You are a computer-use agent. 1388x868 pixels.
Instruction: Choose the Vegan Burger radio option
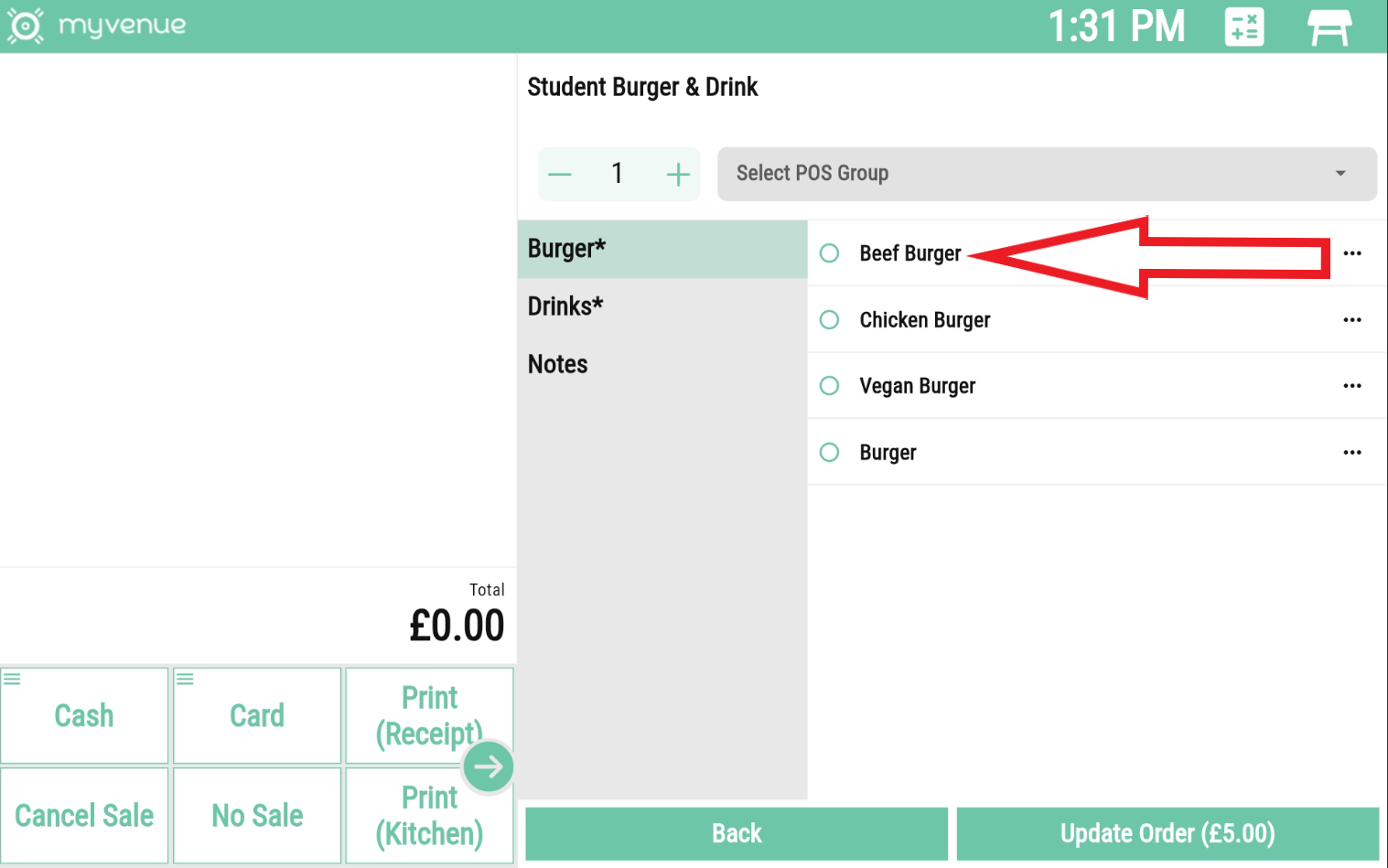point(830,386)
